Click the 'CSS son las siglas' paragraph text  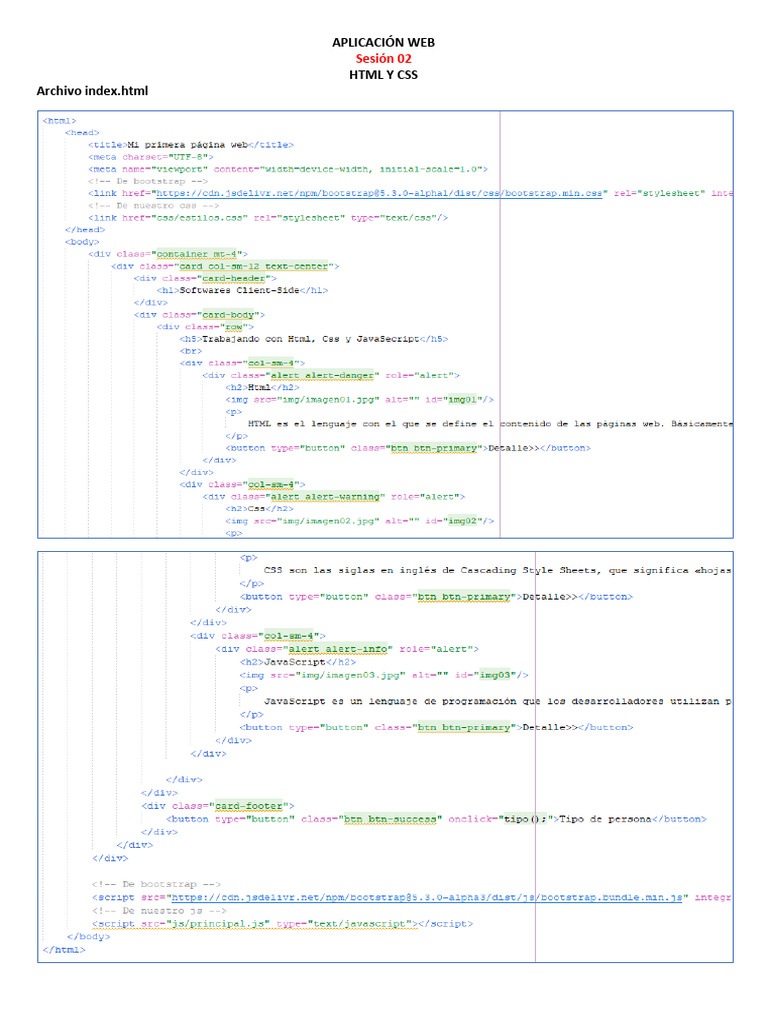498,571
